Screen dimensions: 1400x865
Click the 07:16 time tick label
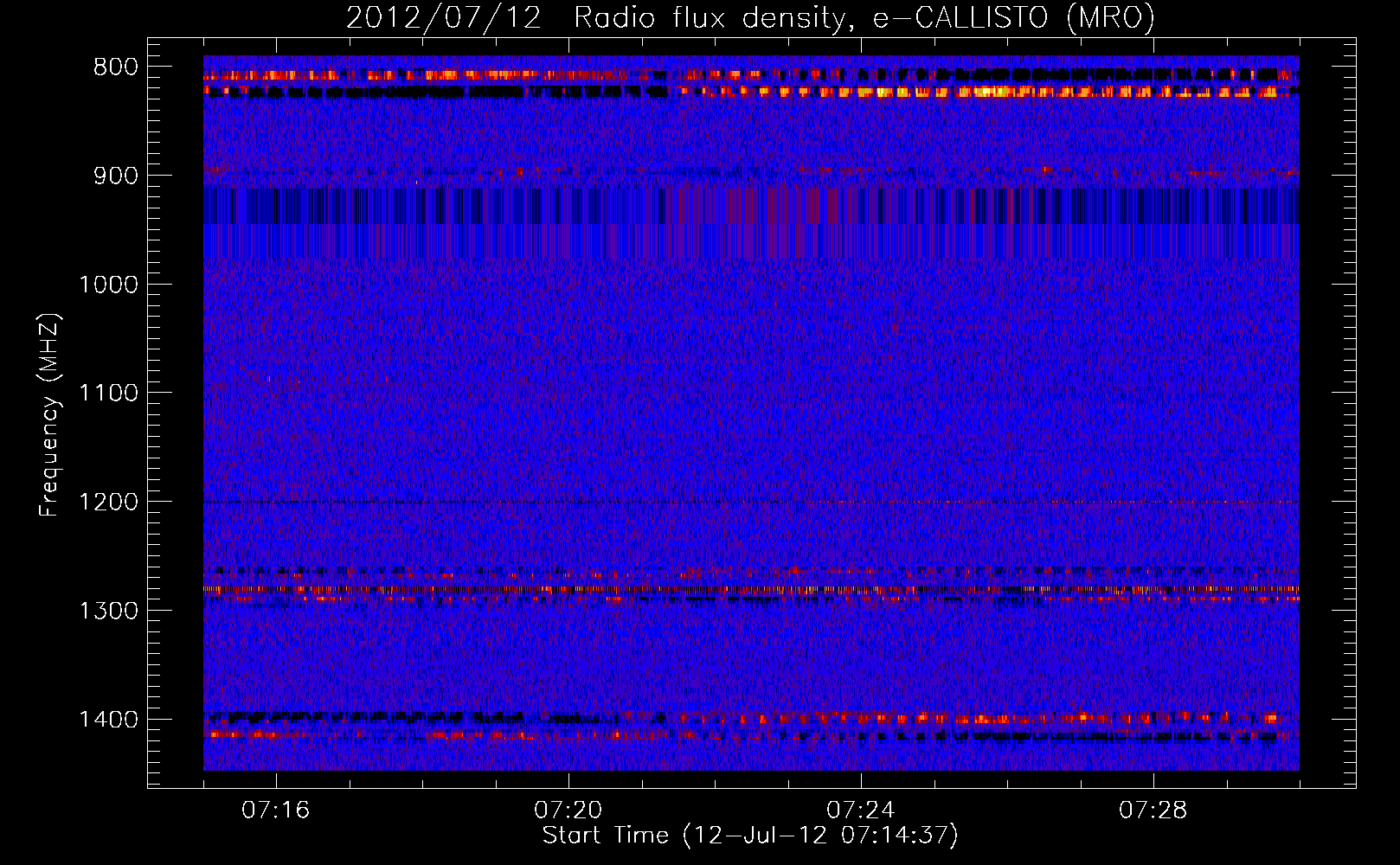tap(276, 811)
